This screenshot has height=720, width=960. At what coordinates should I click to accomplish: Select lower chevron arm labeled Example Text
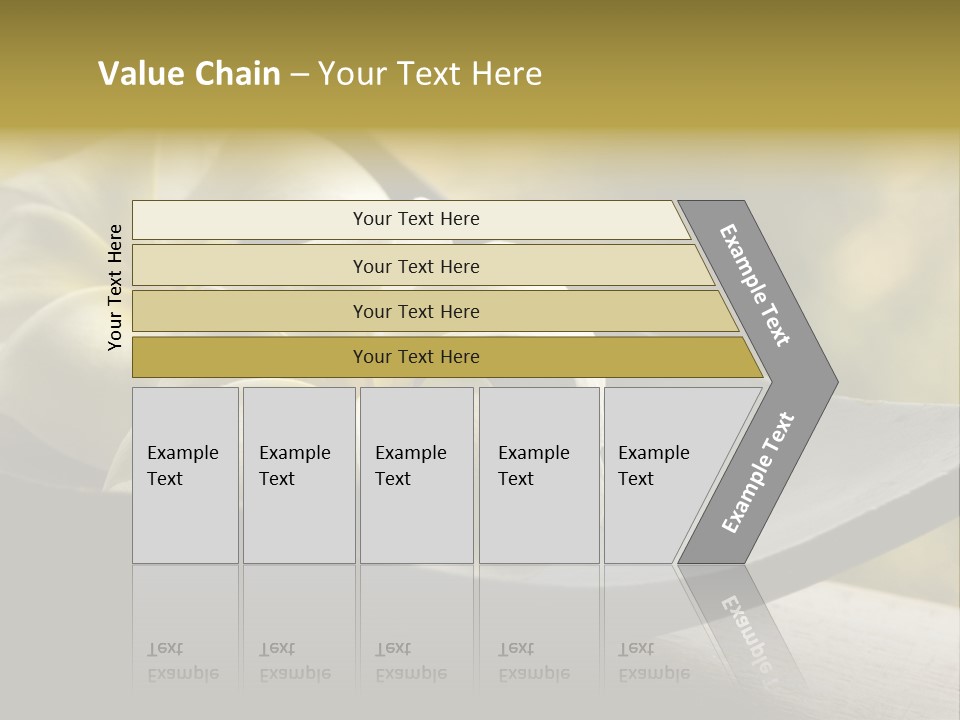click(758, 473)
